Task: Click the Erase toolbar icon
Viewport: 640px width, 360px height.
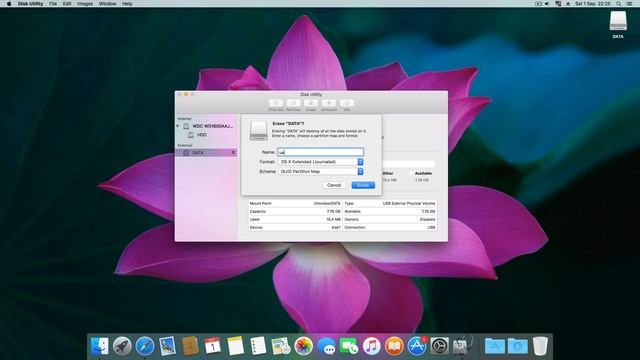Action: click(311, 103)
